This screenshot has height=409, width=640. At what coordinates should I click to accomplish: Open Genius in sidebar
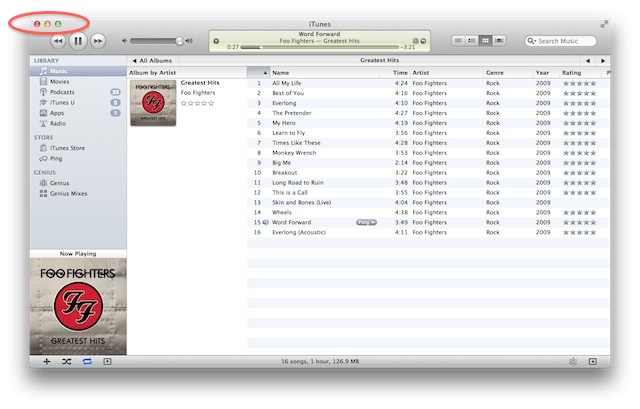tap(78, 183)
